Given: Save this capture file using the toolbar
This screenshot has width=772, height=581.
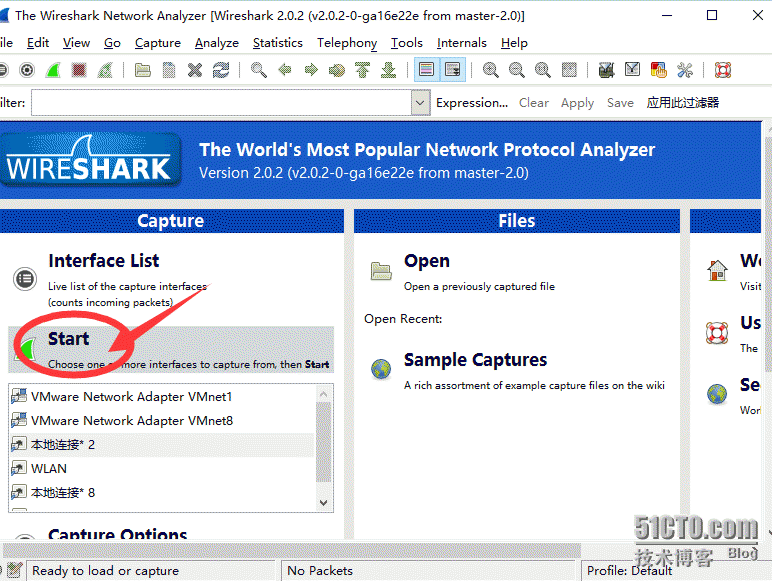Looking at the screenshot, I should click(169, 70).
